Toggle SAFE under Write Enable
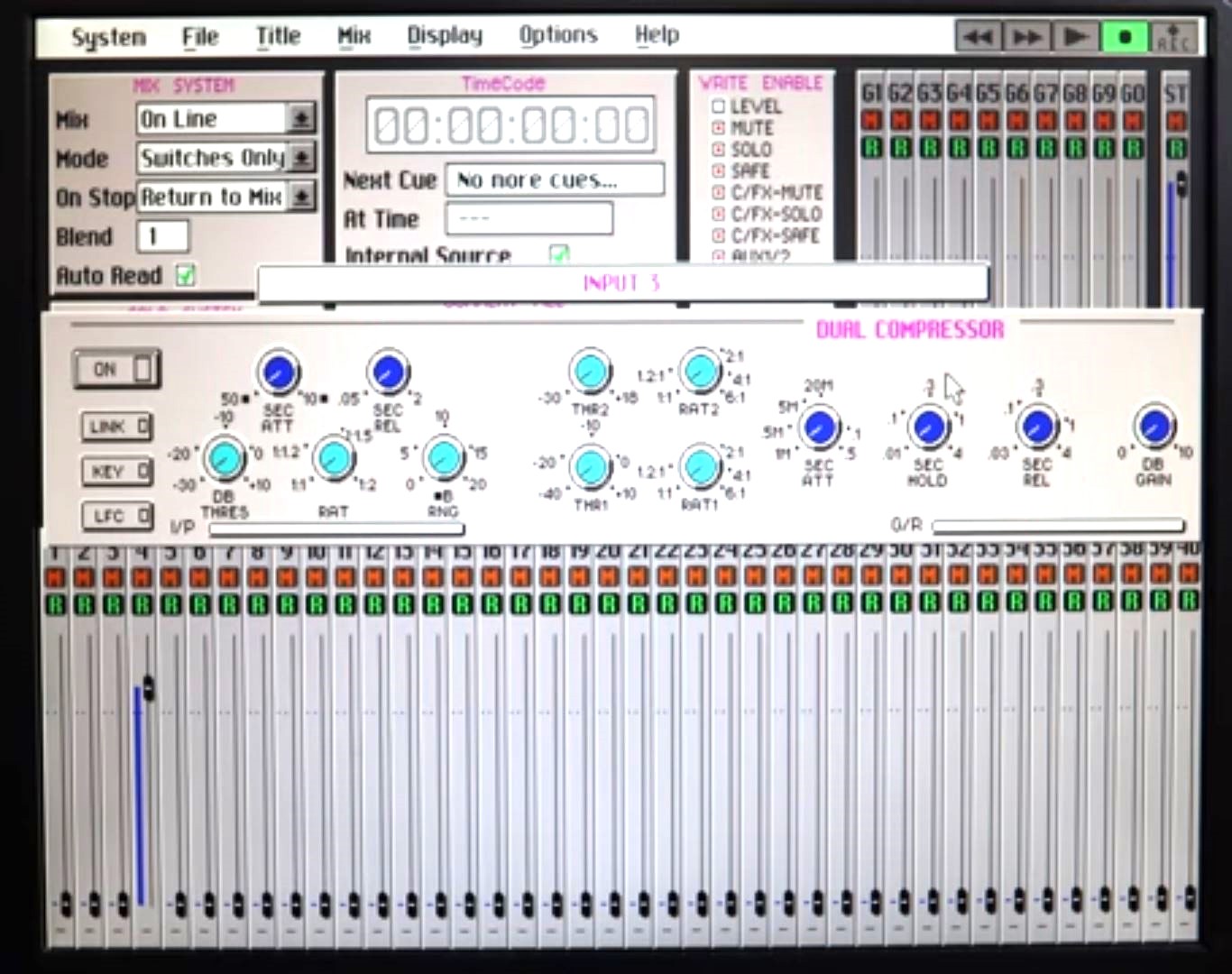Viewport: 1232px width, 974px height. point(719,171)
